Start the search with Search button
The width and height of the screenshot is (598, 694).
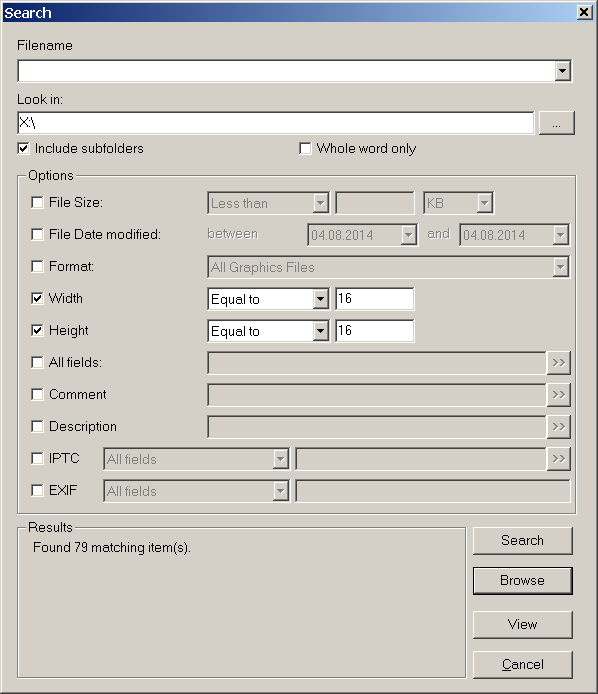click(x=522, y=540)
